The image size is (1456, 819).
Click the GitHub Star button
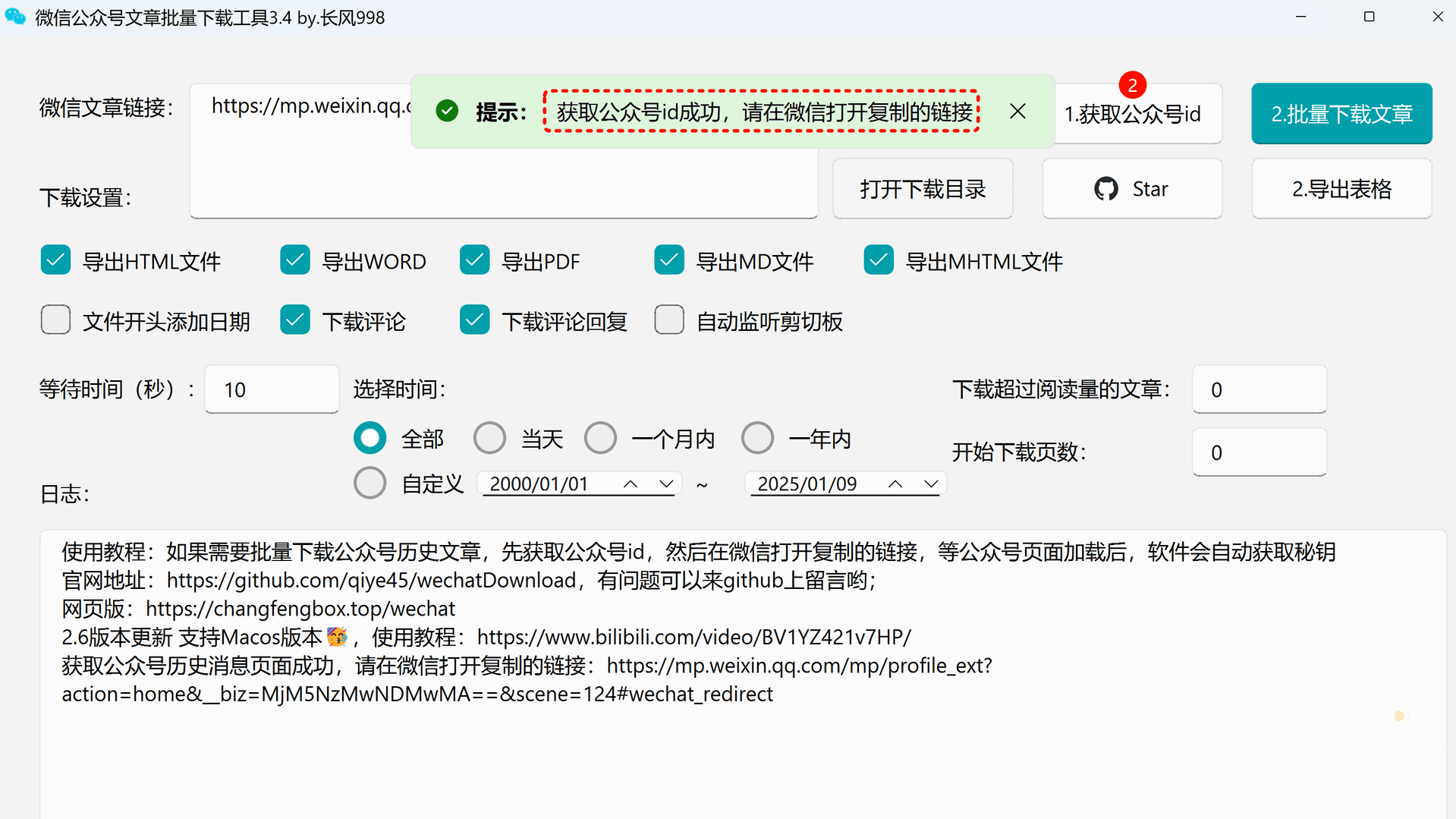[1132, 189]
